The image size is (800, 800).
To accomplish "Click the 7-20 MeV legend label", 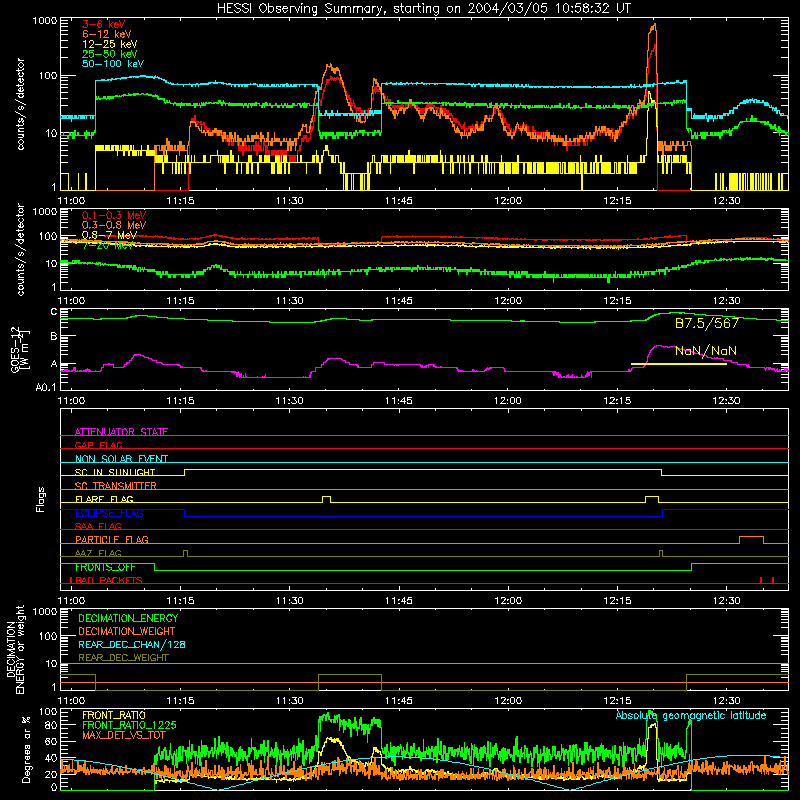I will coord(107,245).
